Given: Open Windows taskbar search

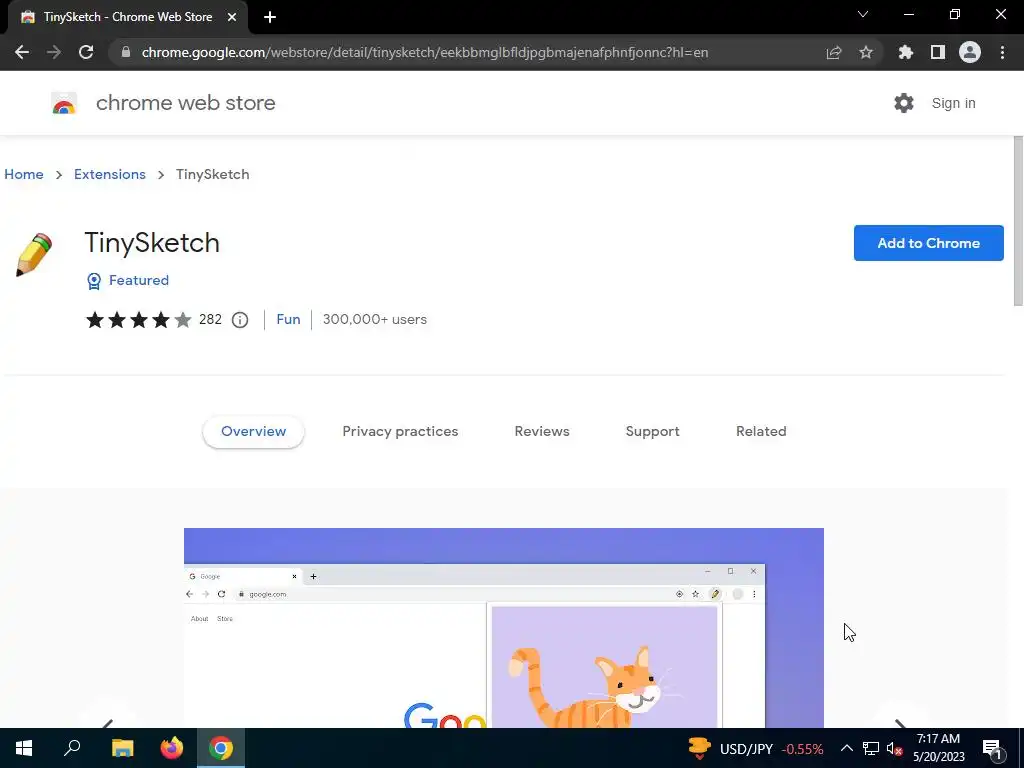Looking at the screenshot, I should pos(72,748).
